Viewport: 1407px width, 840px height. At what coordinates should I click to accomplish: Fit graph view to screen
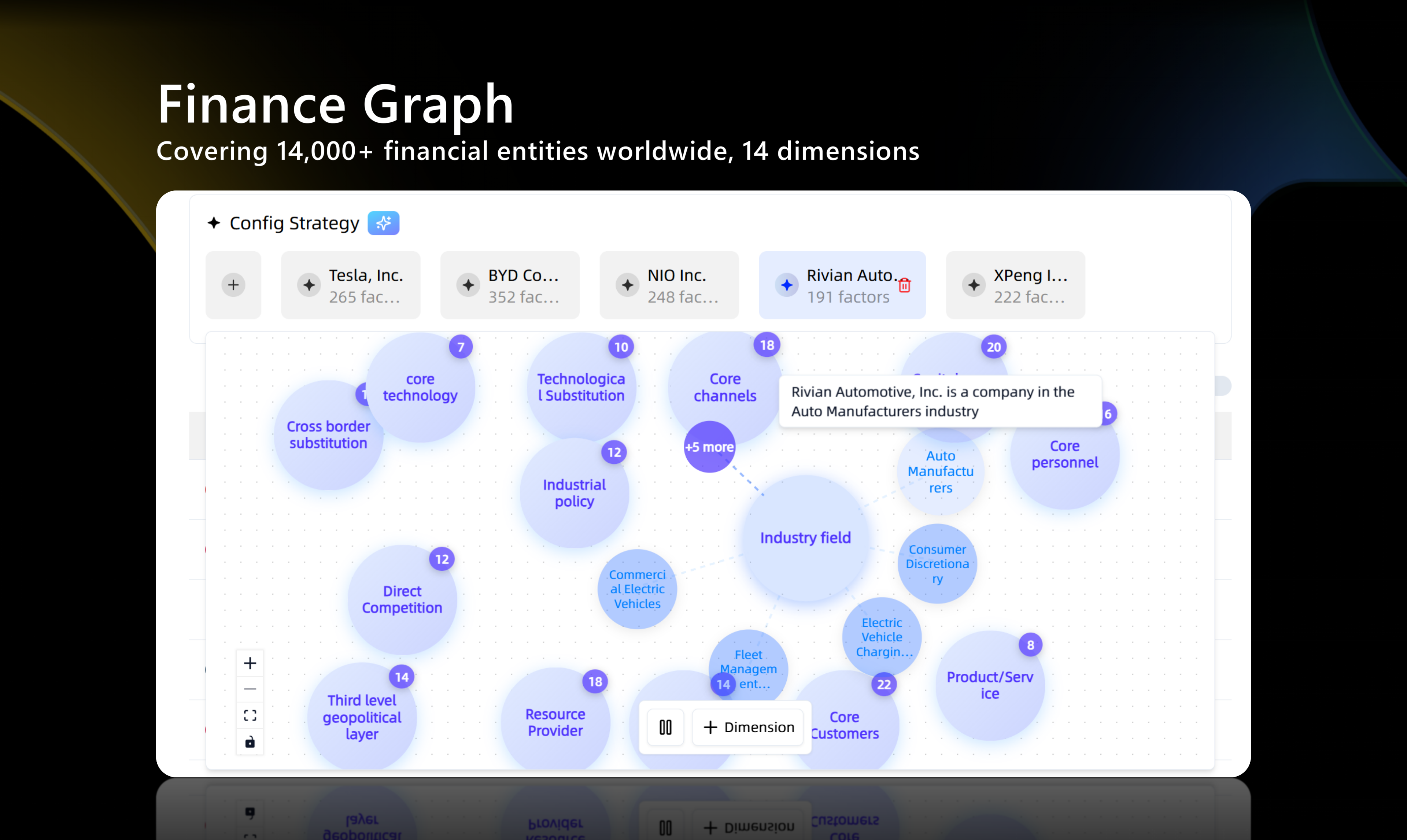250,715
